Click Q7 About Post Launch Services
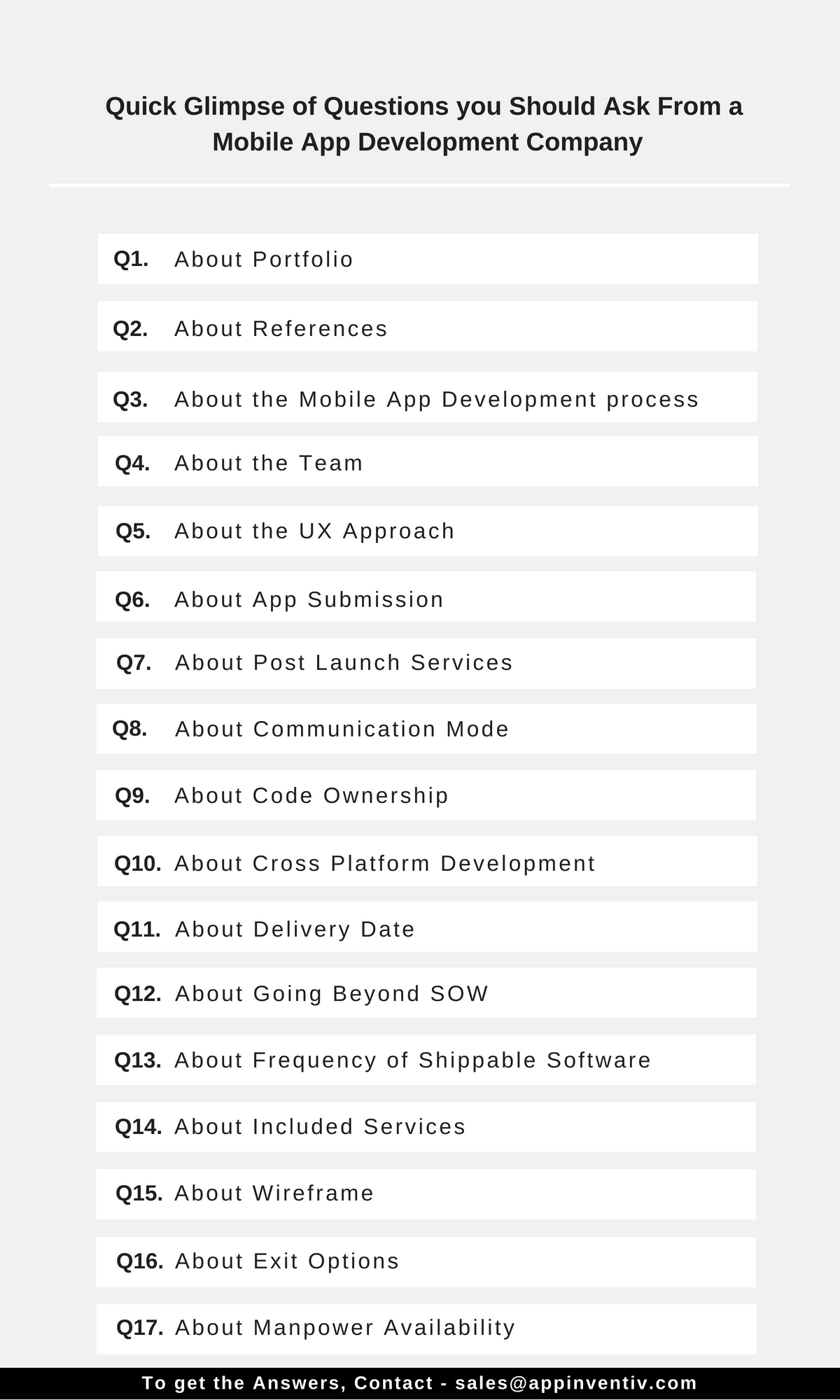 point(427,664)
